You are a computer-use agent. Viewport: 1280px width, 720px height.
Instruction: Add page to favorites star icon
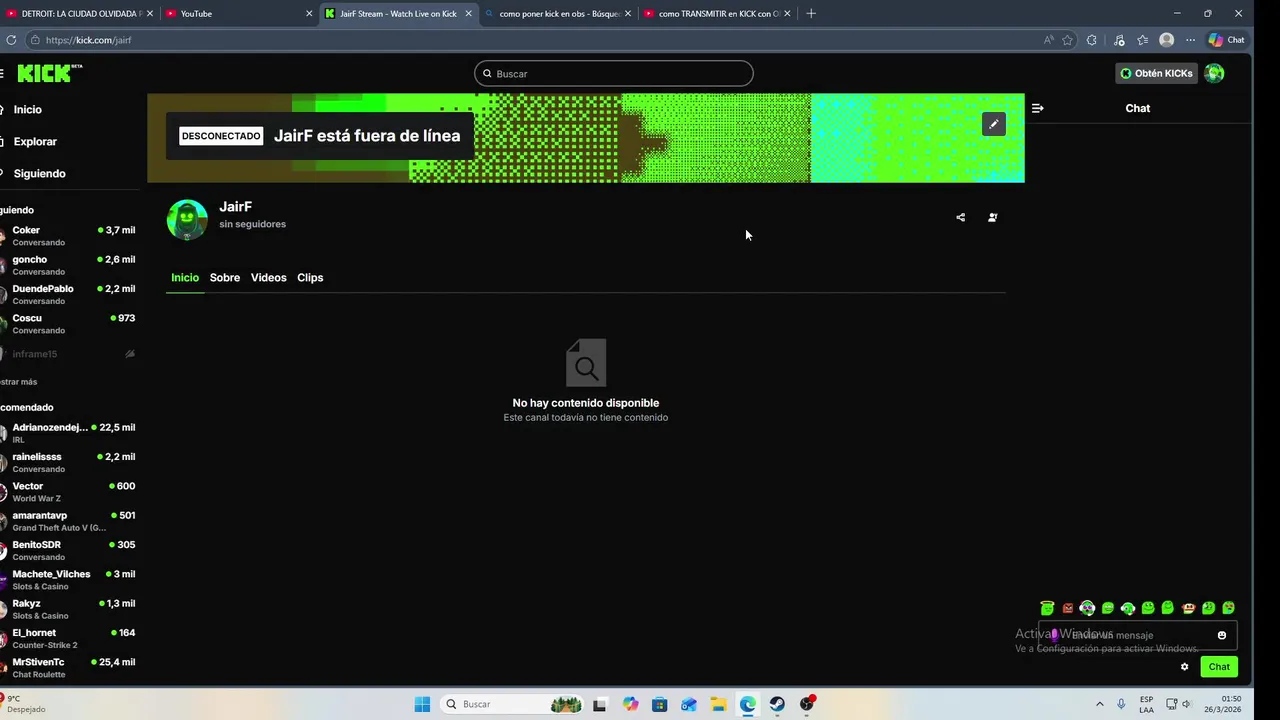(1067, 40)
